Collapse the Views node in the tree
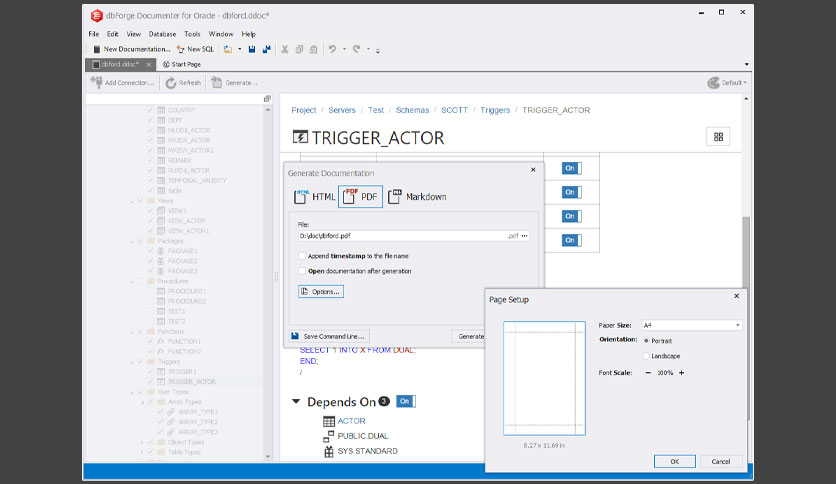 [x=132, y=201]
